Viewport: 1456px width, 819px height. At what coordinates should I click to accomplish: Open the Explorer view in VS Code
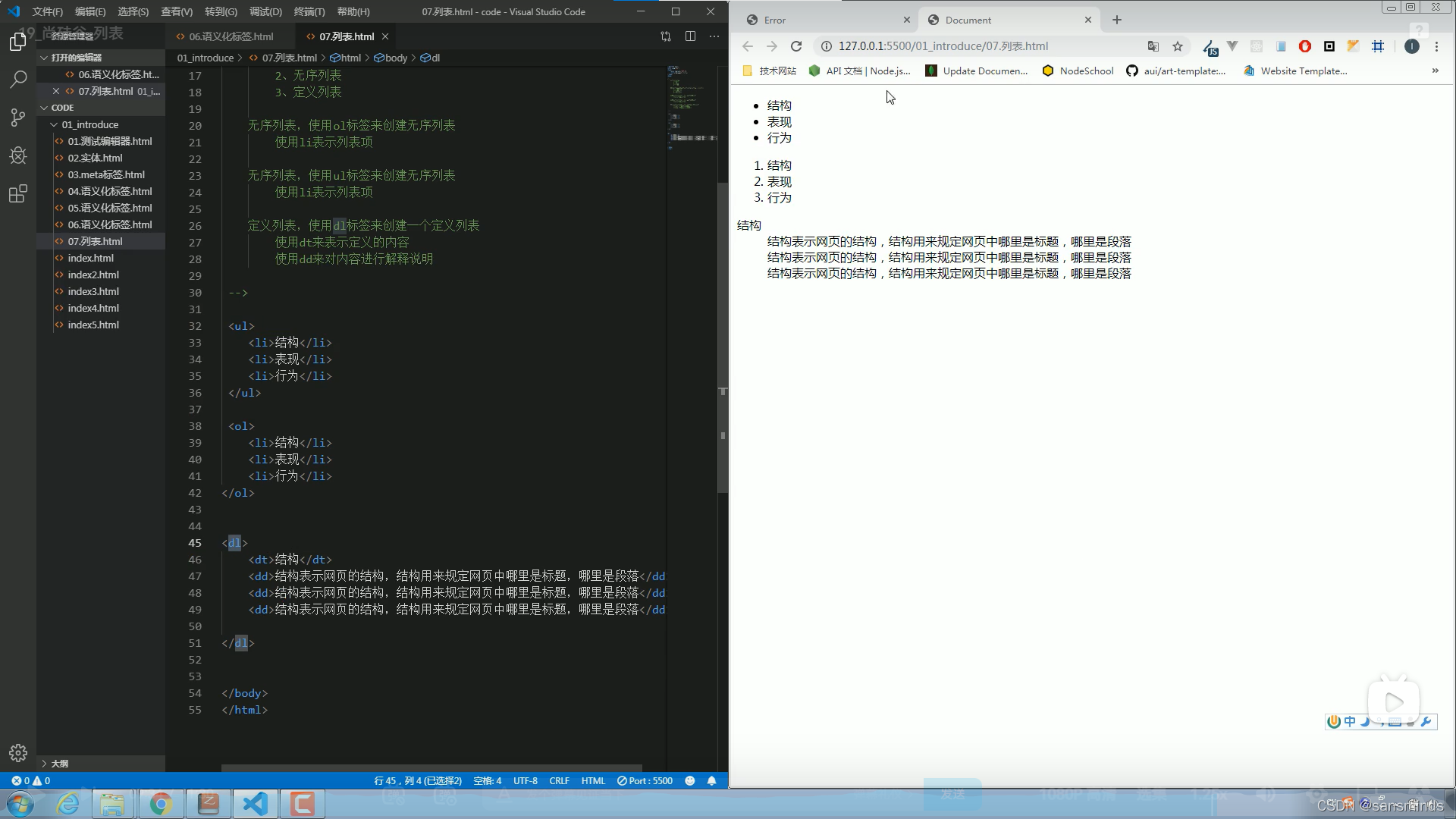coord(18,41)
